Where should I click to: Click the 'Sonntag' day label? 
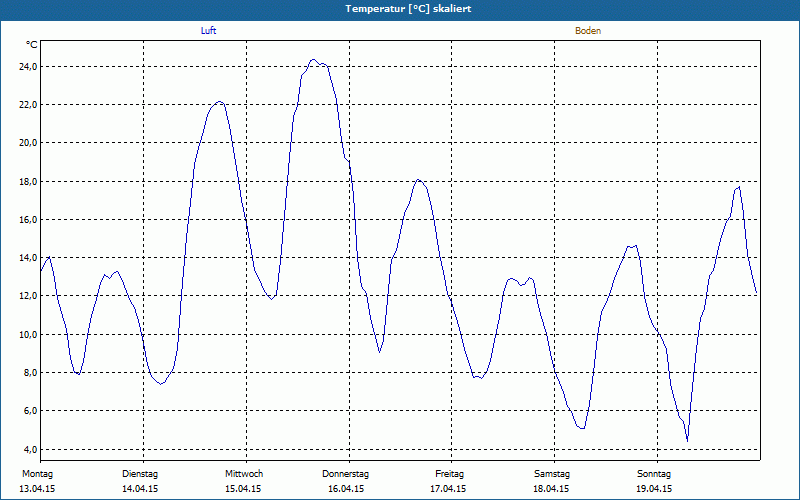pyautogui.click(x=654, y=474)
